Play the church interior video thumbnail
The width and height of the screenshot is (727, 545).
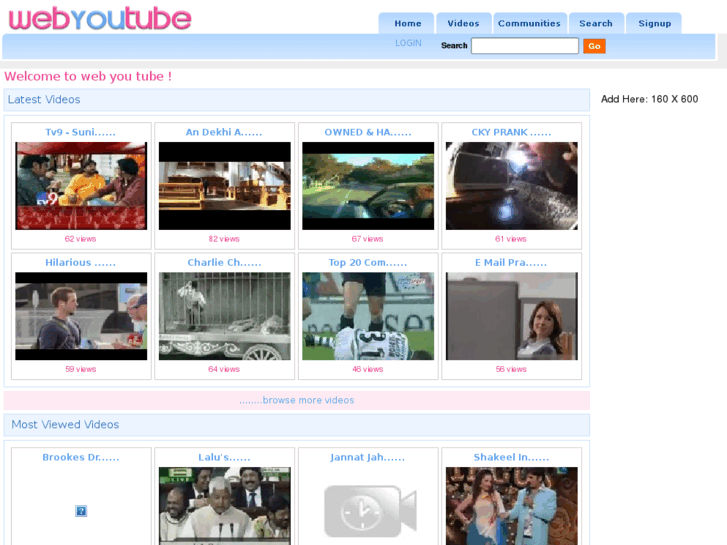(224, 186)
